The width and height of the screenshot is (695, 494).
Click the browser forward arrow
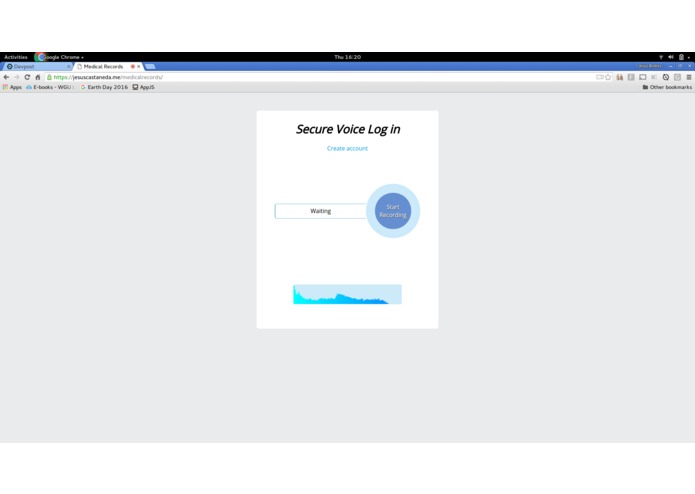click(17, 77)
